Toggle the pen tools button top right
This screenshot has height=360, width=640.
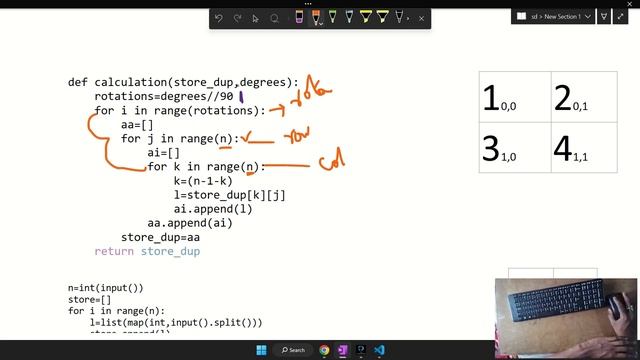[604, 16]
